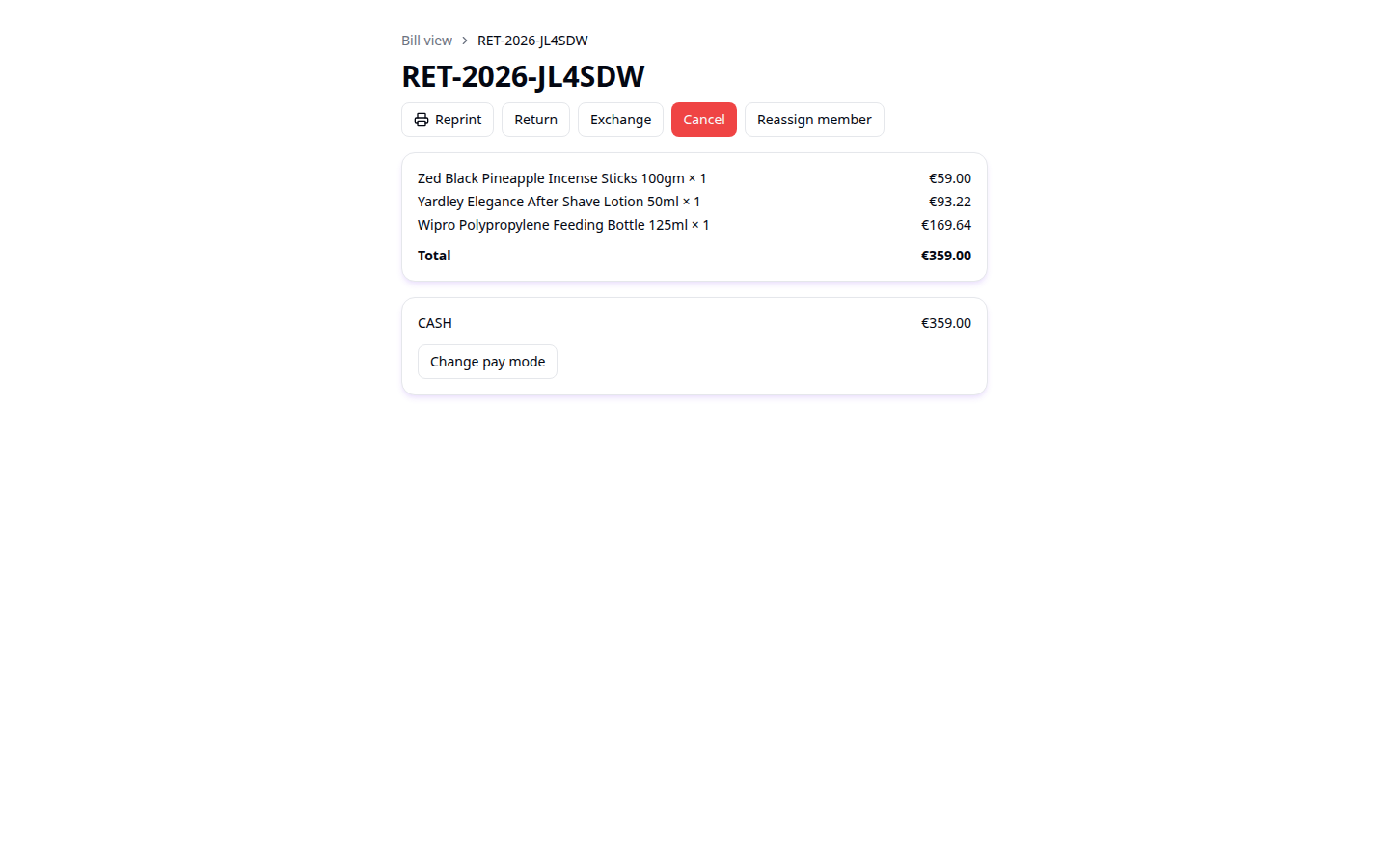Screen dimensions: 1389x868
Task: Open the Bill view breadcrumb link
Action: coord(426,41)
